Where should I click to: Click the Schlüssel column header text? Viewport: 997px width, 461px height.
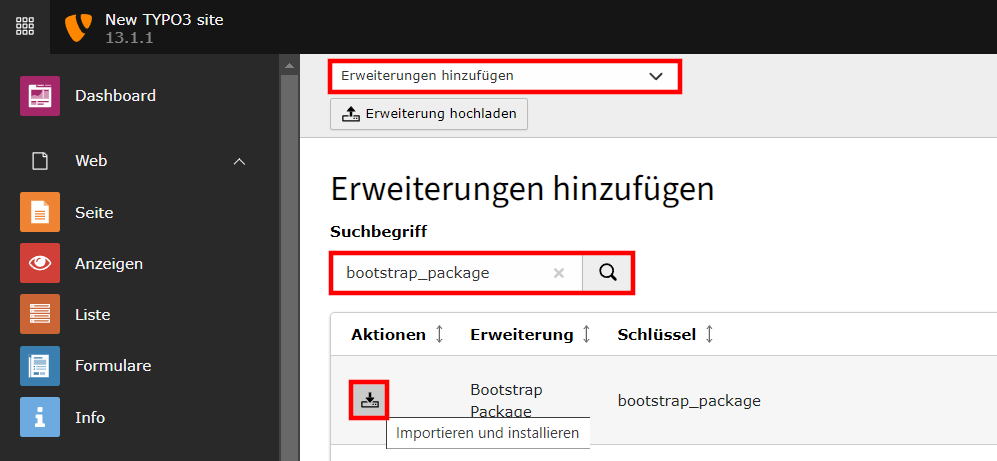point(657,334)
